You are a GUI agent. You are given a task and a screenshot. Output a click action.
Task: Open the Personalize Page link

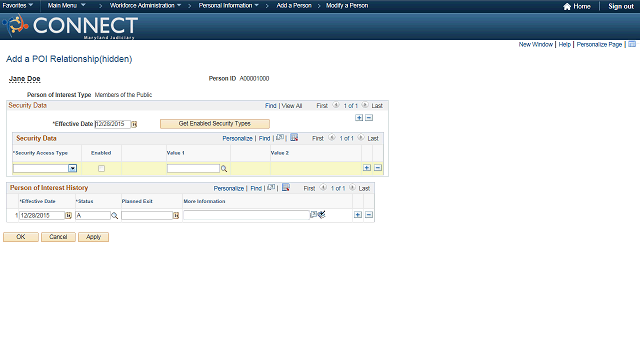pos(599,44)
